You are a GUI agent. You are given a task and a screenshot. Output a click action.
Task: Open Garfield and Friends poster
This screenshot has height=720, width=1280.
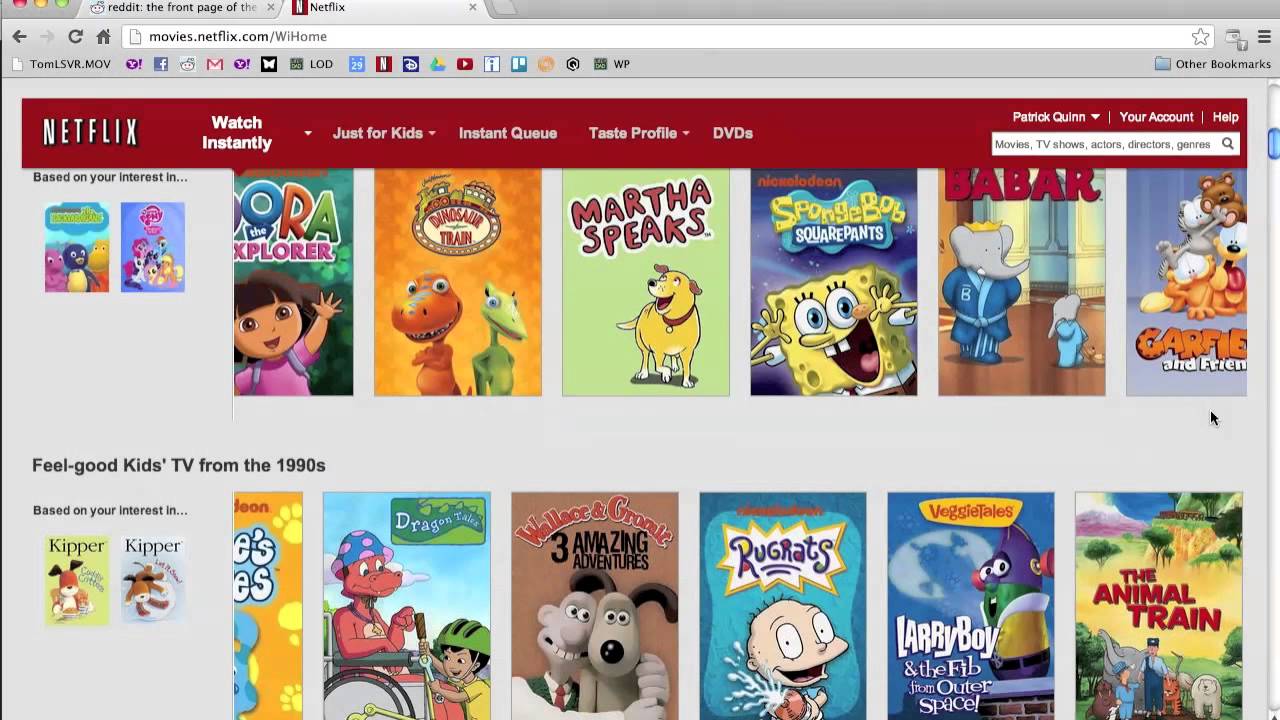coord(1187,282)
